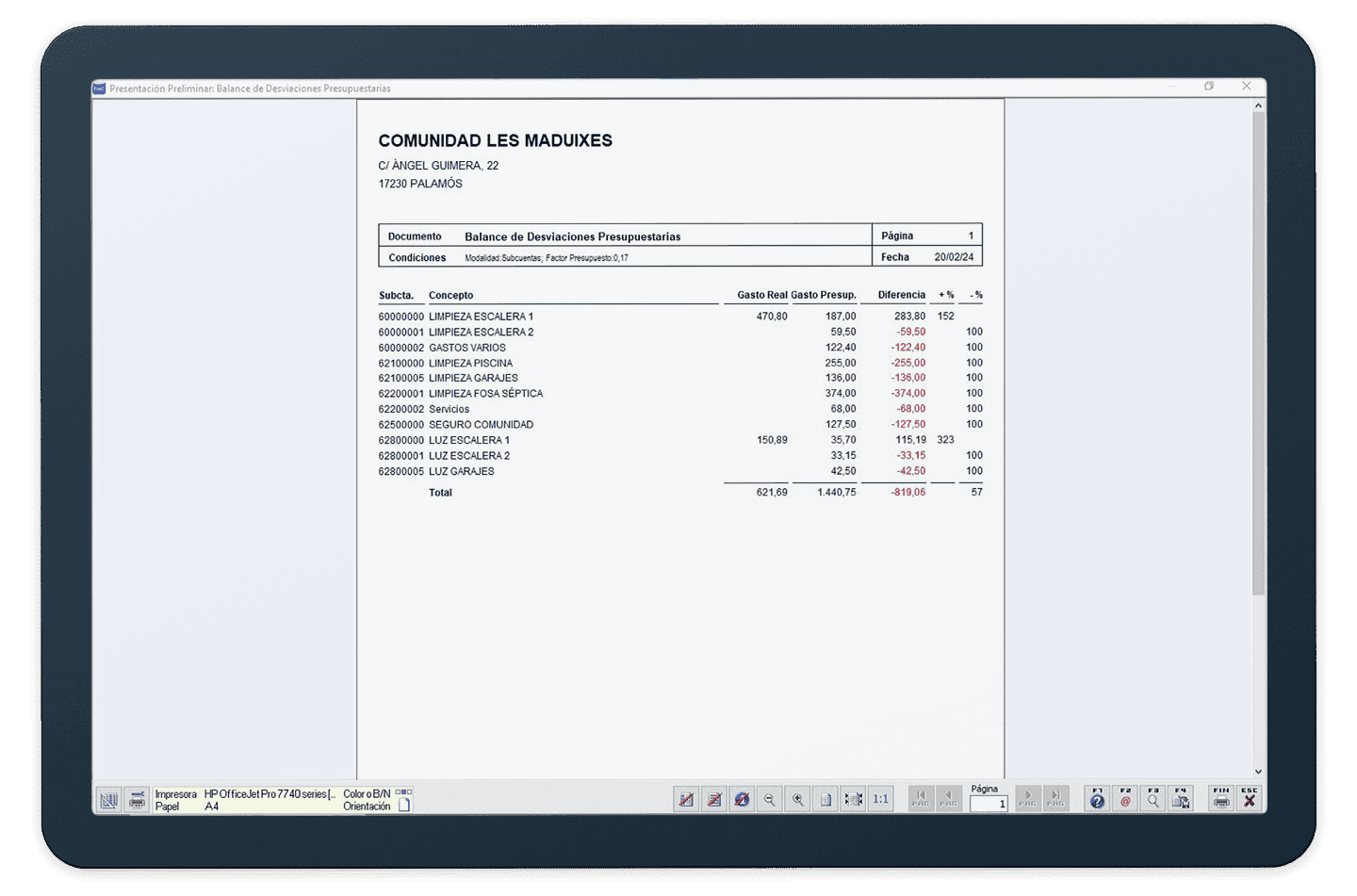Toggle Color o B/N print mode

click(403, 793)
